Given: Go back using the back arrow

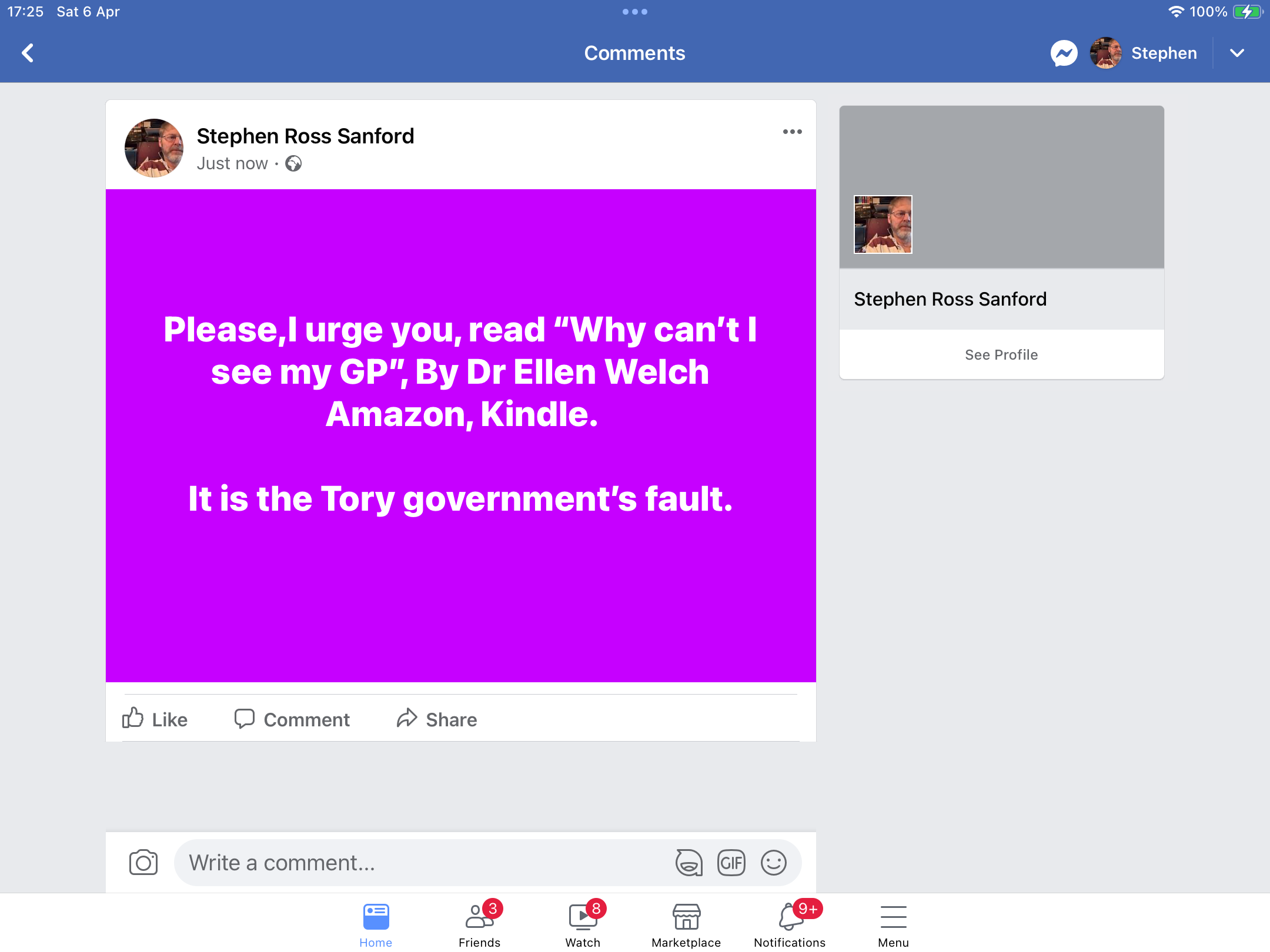Looking at the screenshot, I should click(x=28, y=53).
